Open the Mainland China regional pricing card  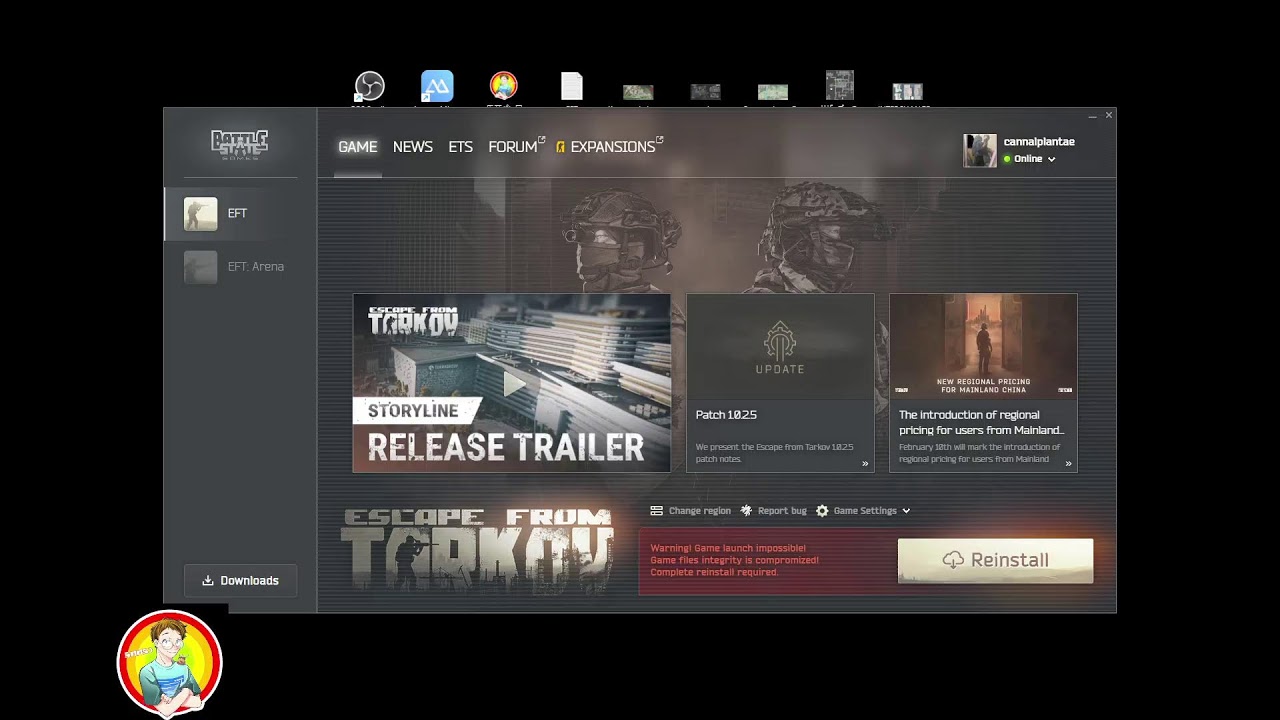tap(983, 383)
